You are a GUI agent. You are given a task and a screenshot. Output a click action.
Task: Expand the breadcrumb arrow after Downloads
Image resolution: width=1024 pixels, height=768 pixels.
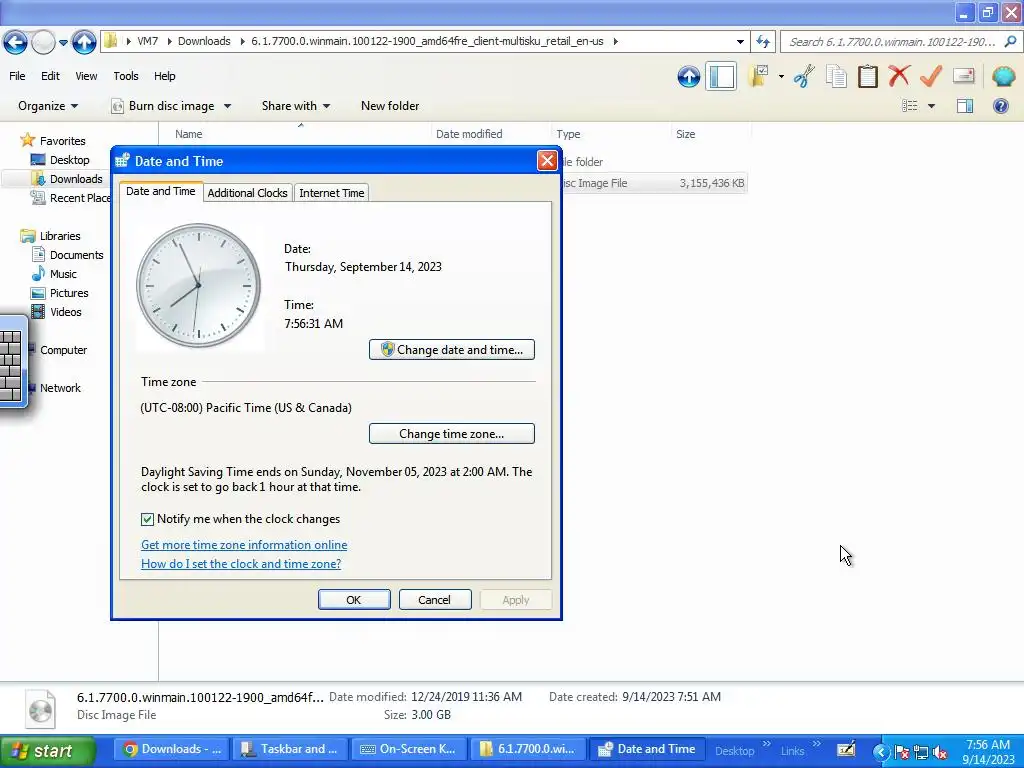pyautogui.click(x=242, y=41)
